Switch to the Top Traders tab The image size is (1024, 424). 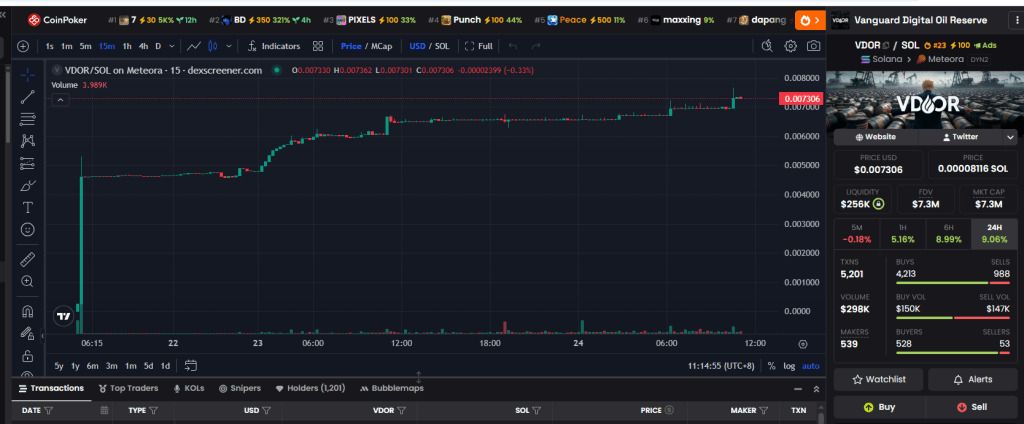pyautogui.click(x=128, y=388)
